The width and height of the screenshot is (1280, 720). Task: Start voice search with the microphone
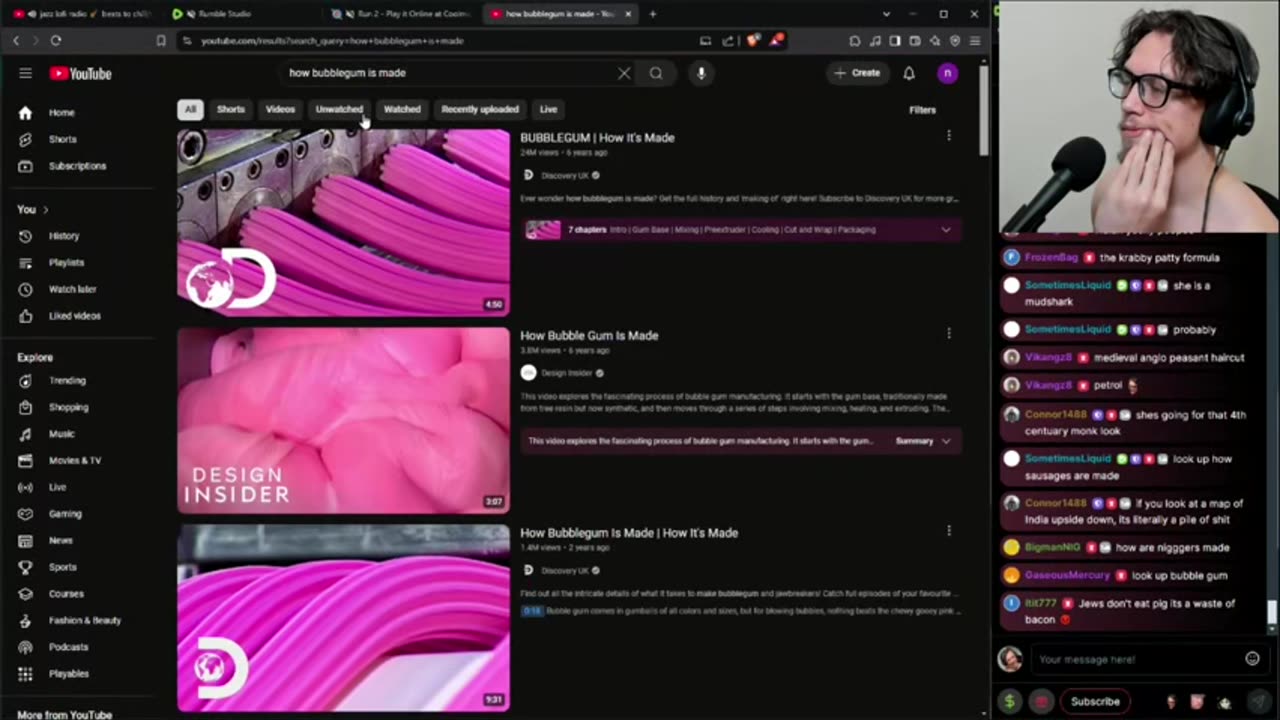pyautogui.click(x=701, y=73)
